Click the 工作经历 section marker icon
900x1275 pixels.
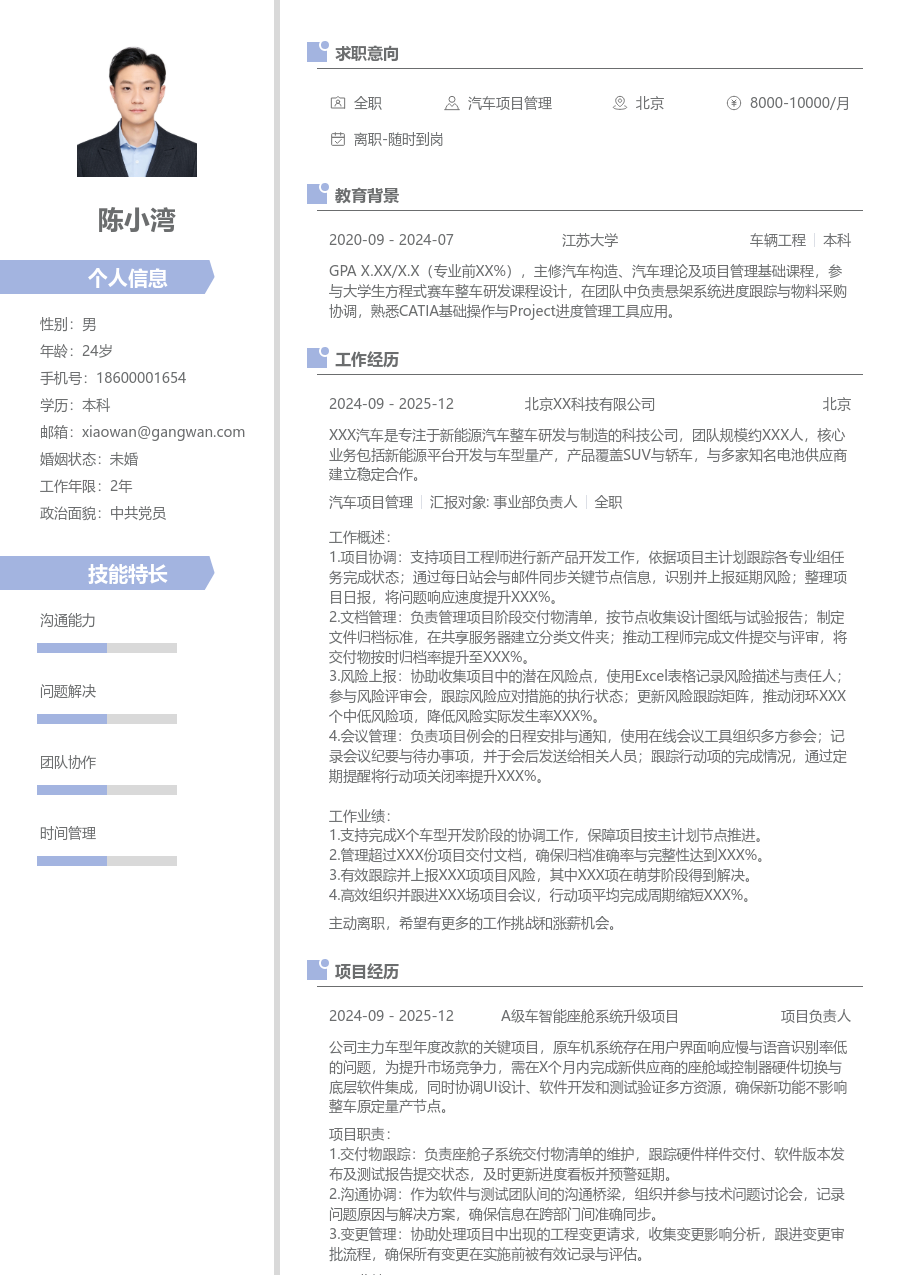click(x=317, y=358)
